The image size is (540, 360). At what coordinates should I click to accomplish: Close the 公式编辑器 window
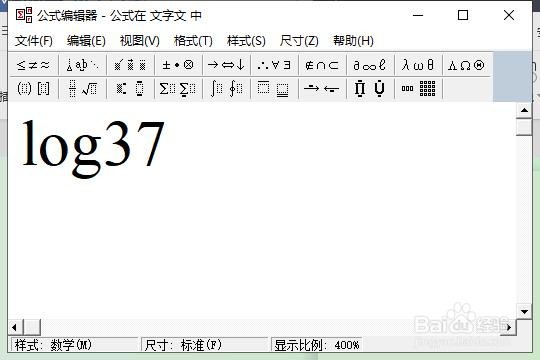[x=509, y=15]
